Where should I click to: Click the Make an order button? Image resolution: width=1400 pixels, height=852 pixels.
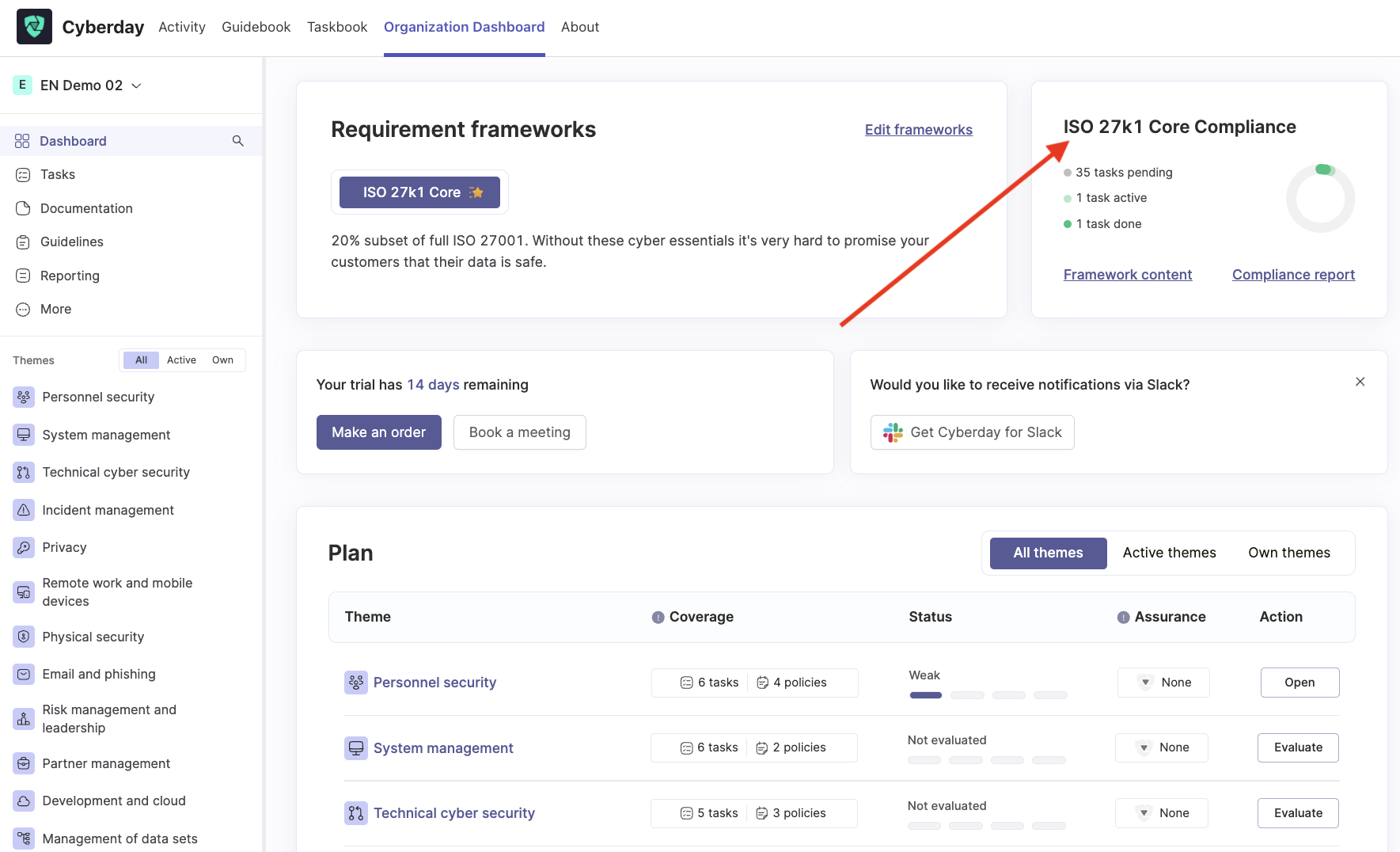(378, 432)
